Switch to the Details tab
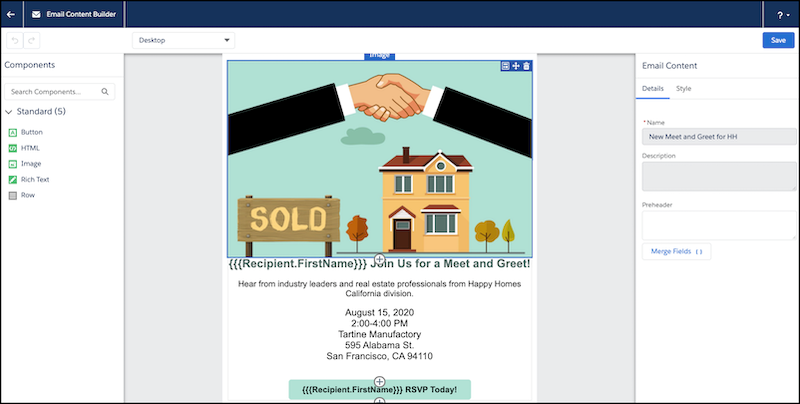Image resolution: width=800 pixels, height=404 pixels. (x=652, y=89)
